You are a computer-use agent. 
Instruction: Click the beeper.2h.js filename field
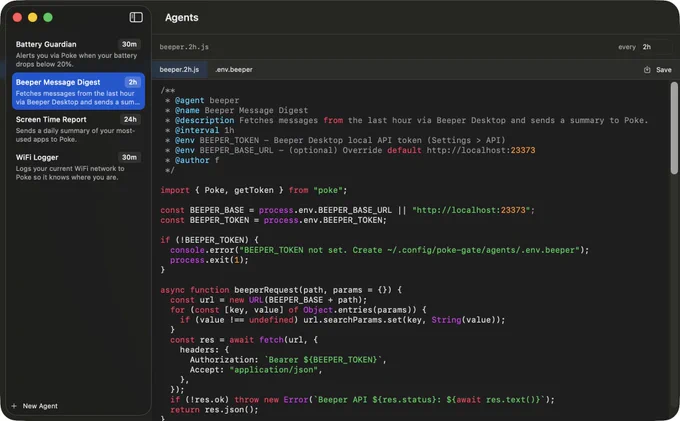pos(184,47)
